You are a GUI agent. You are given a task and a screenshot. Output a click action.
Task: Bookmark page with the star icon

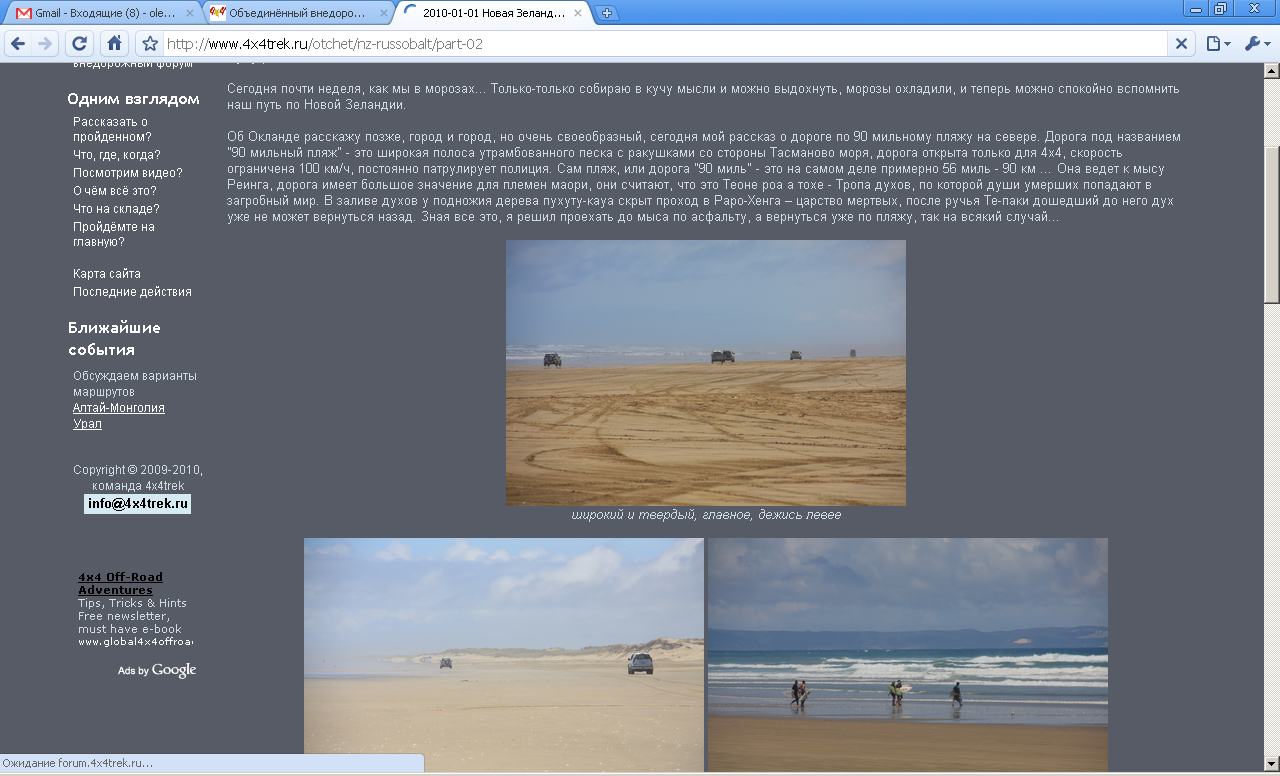pyautogui.click(x=150, y=44)
